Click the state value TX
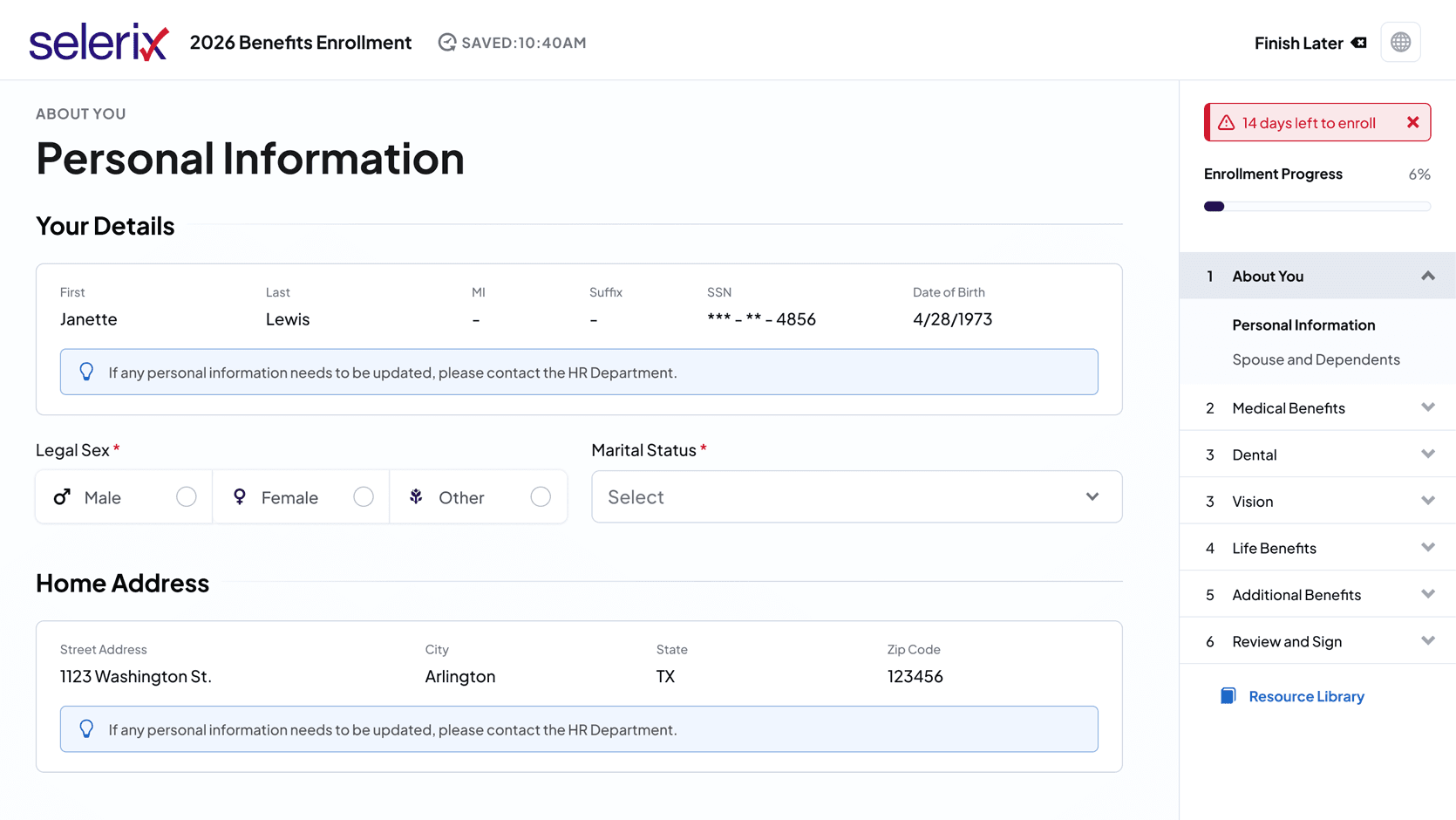This screenshot has height=820, width=1456. (665, 677)
